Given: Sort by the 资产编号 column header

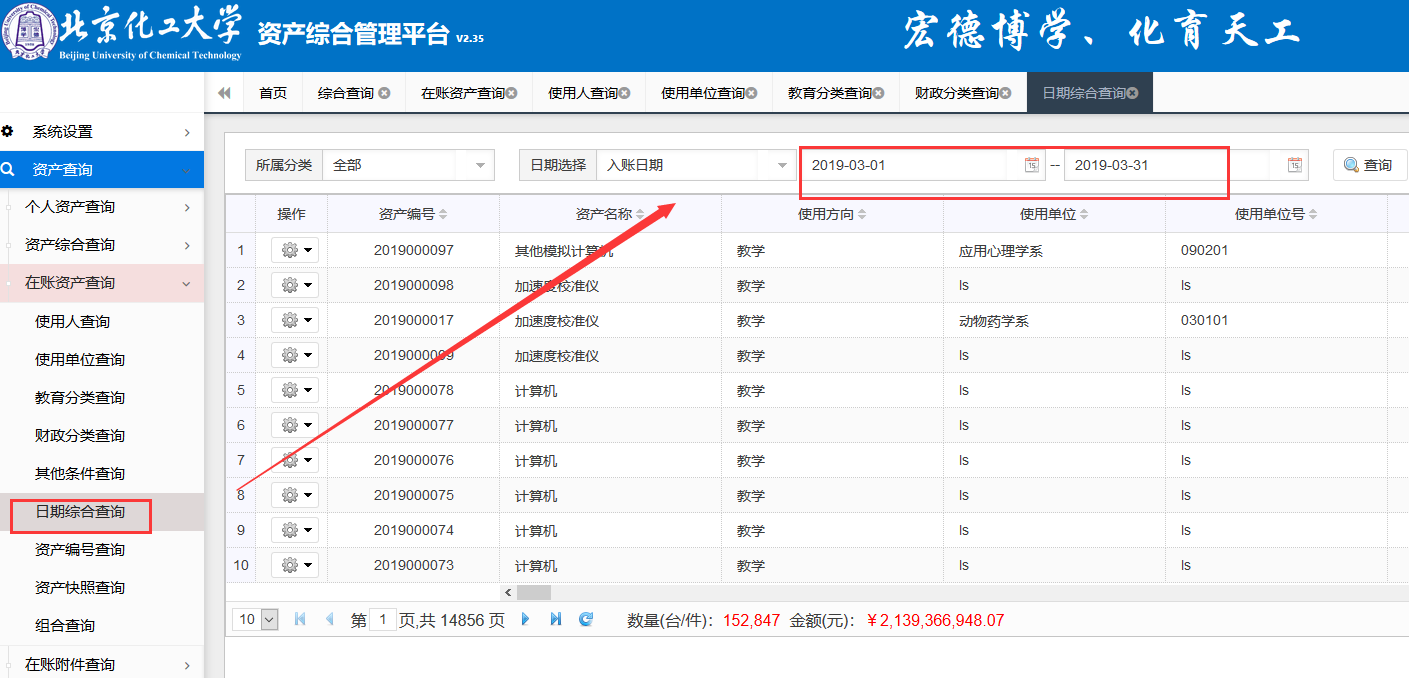Looking at the screenshot, I should tap(412, 214).
